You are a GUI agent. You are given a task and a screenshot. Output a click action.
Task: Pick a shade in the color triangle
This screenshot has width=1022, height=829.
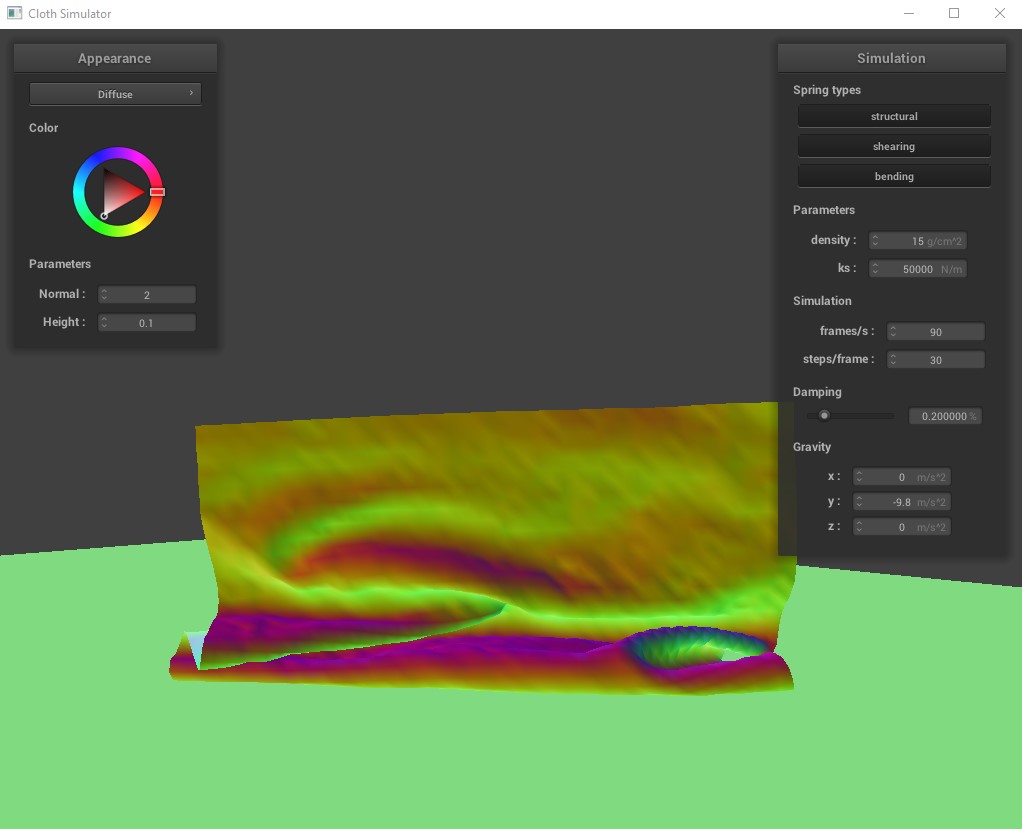coord(123,192)
